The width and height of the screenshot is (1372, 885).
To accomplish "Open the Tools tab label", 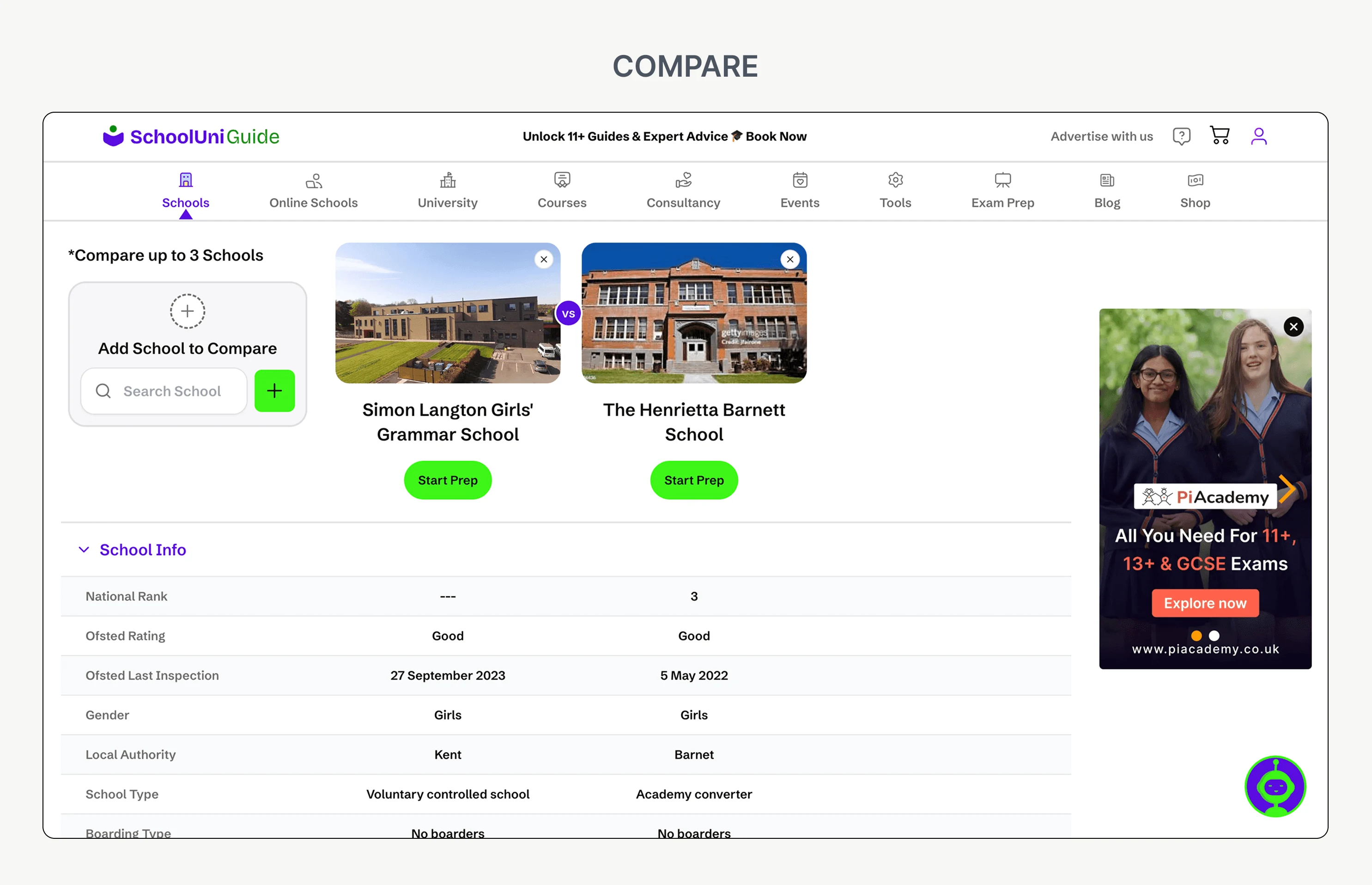I will coord(896,203).
